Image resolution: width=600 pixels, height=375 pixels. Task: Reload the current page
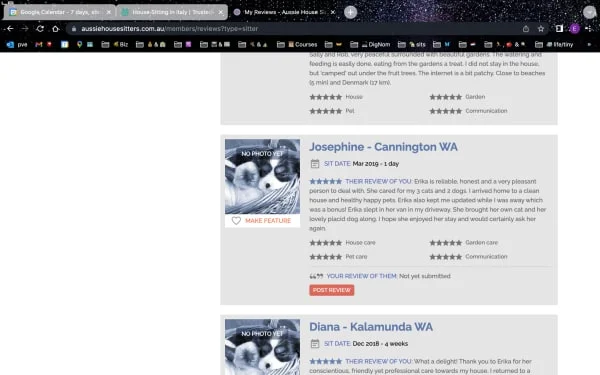coord(40,29)
